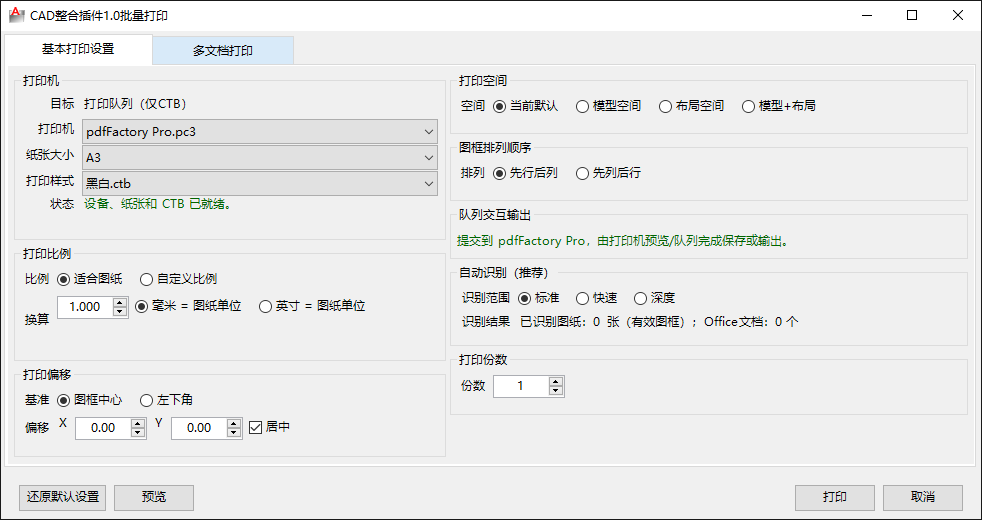
Task: Select 当前默认 print space
Action: click(525, 107)
